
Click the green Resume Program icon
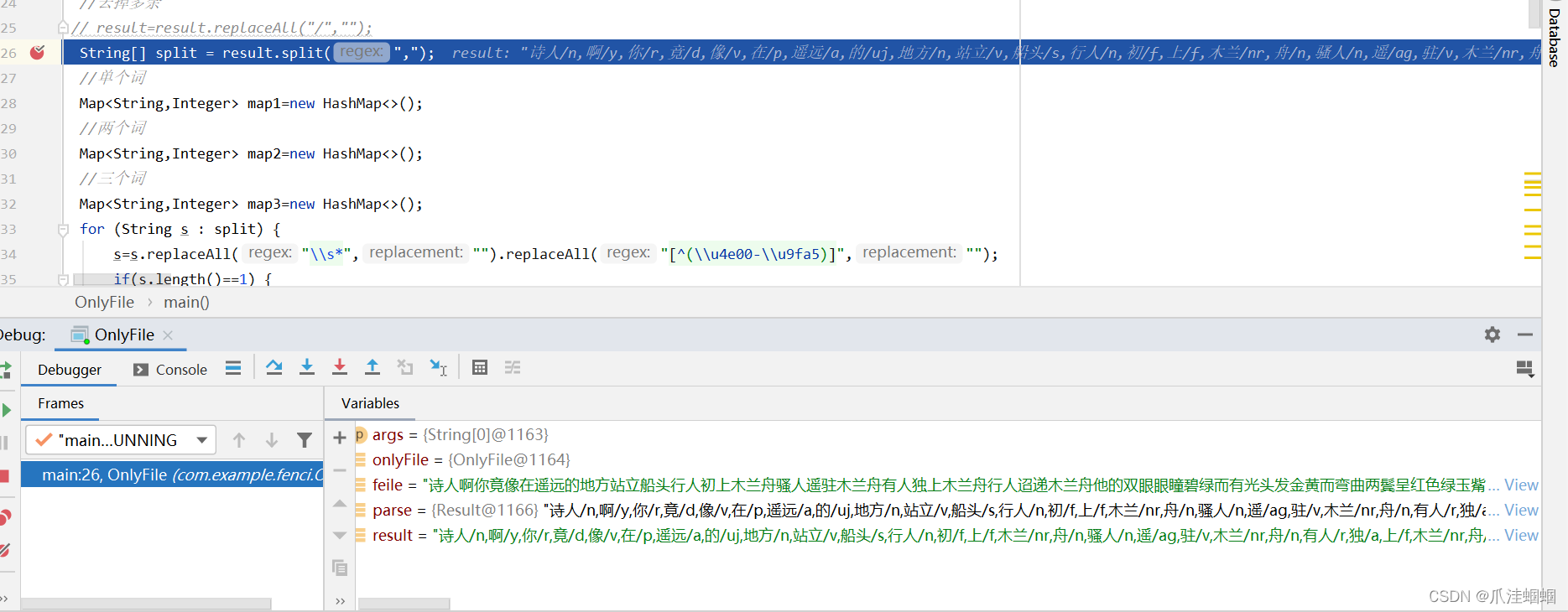coord(6,410)
